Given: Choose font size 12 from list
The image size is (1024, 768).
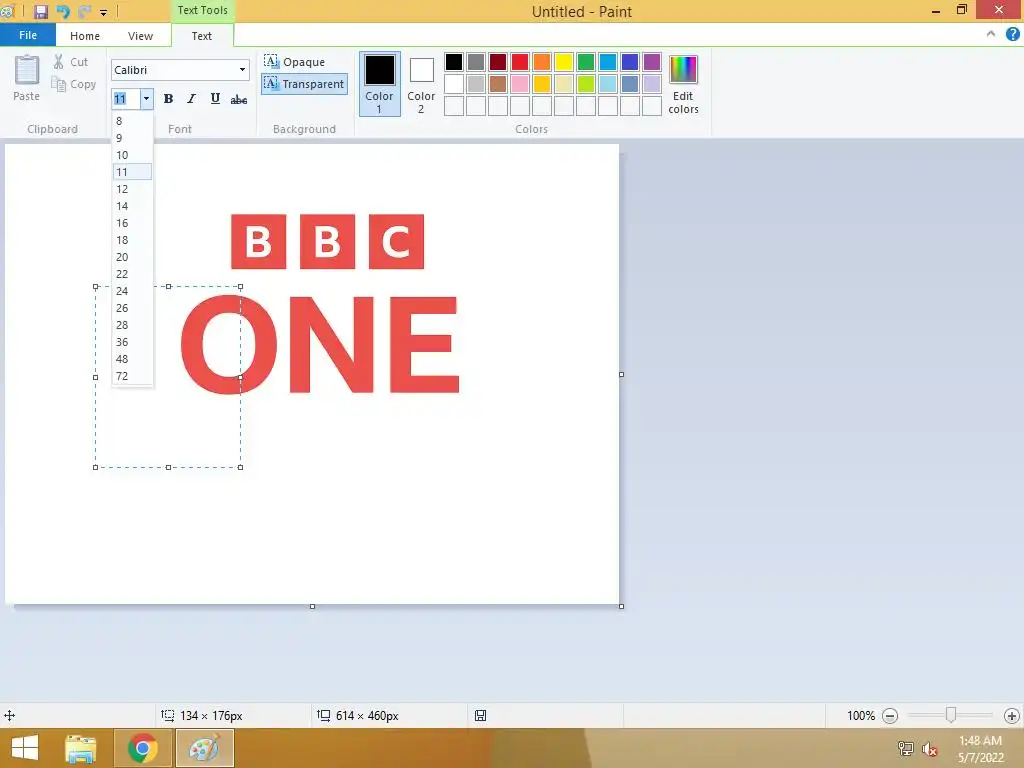Looking at the screenshot, I should click(x=132, y=189).
